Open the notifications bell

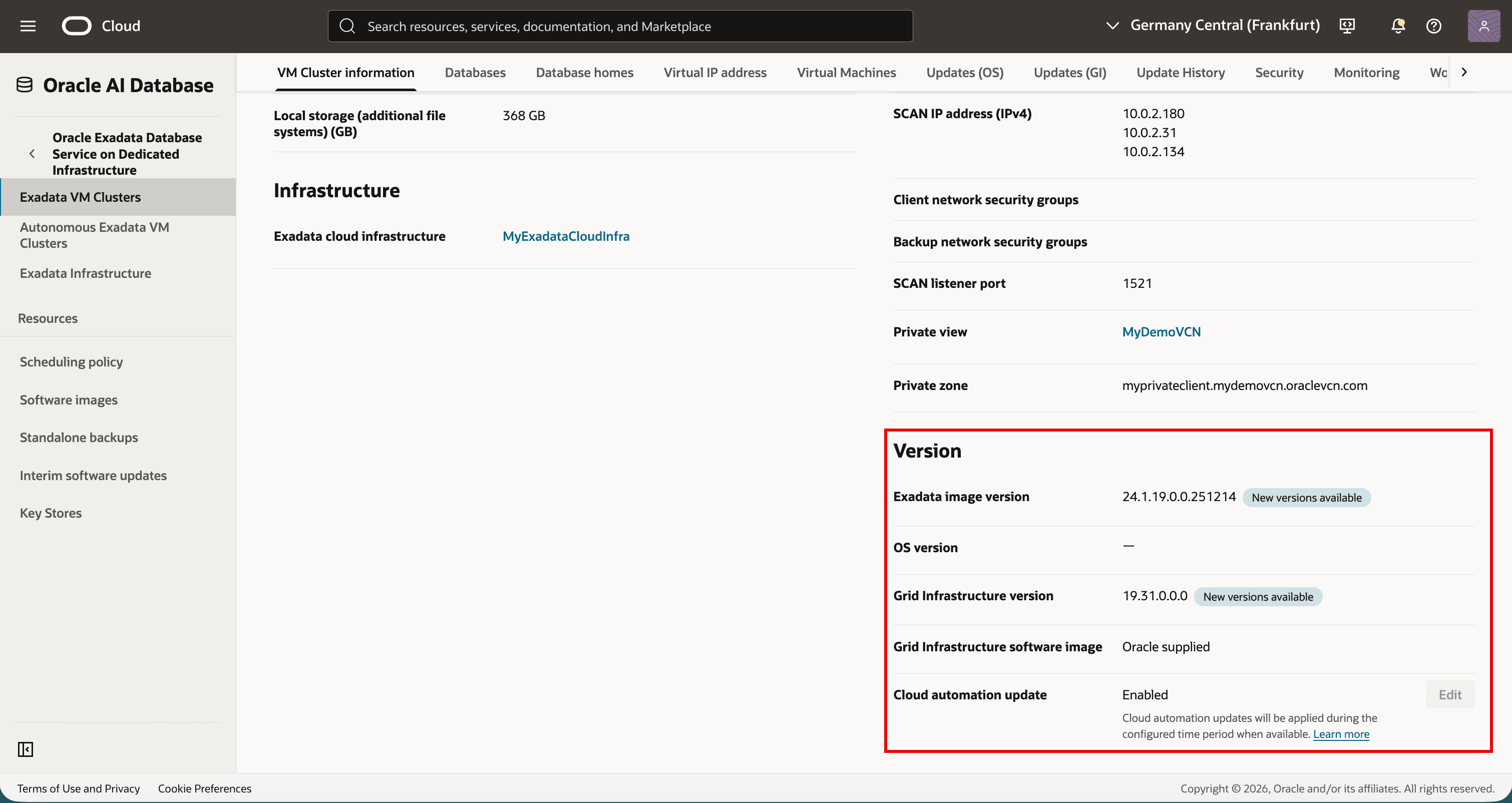1398,26
